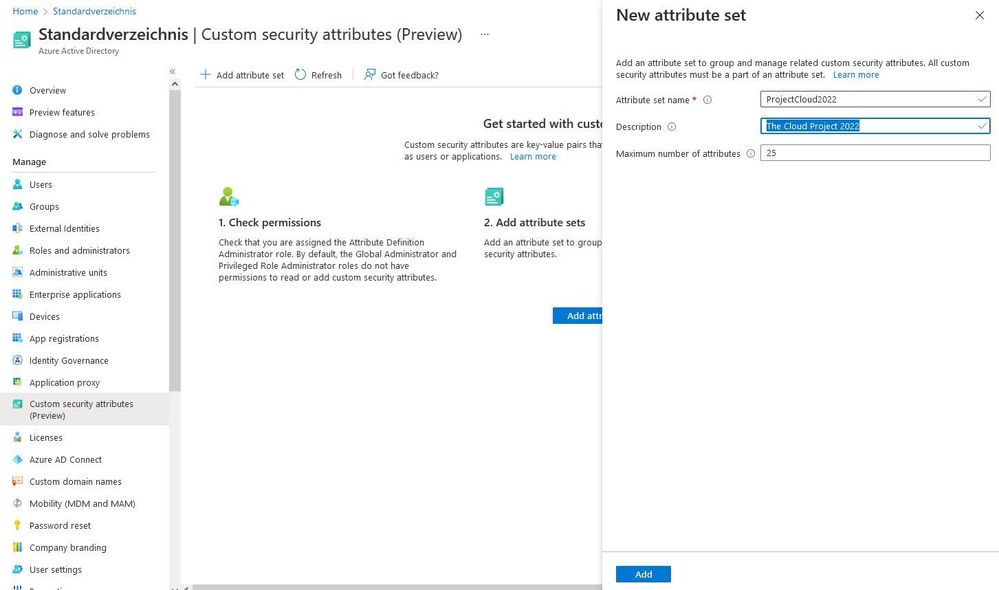This screenshot has height=590, width=999.
Task: Click the Attribute set name input field
Action: tap(875, 99)
